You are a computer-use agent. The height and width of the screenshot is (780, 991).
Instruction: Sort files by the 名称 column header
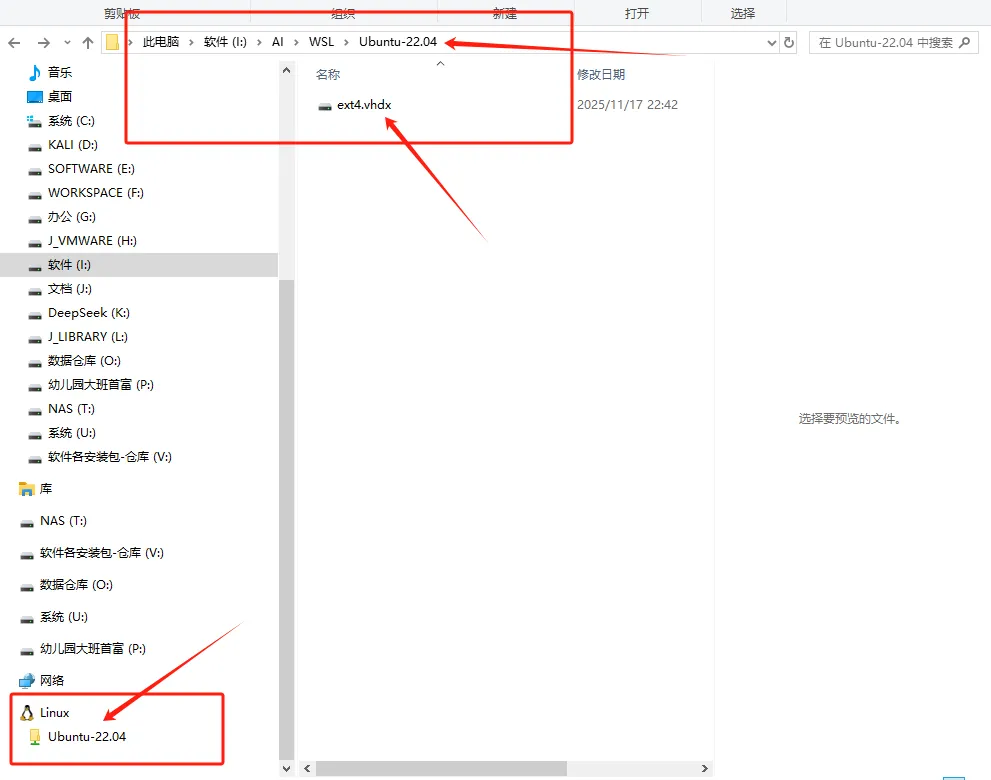pos(329,73)
